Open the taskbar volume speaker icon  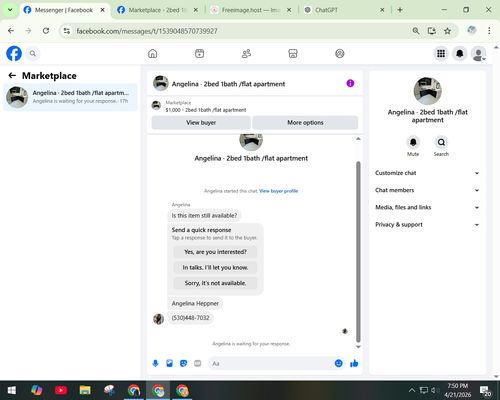tap(435, 390)
